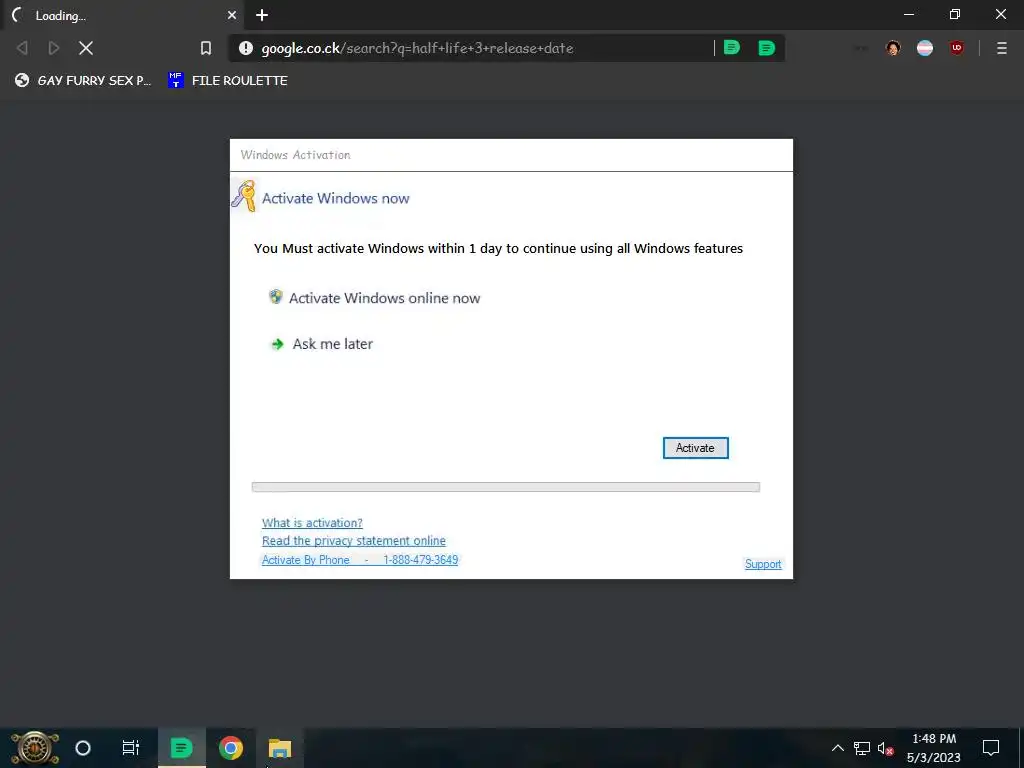Click the activation progress bar

(505, 487)
